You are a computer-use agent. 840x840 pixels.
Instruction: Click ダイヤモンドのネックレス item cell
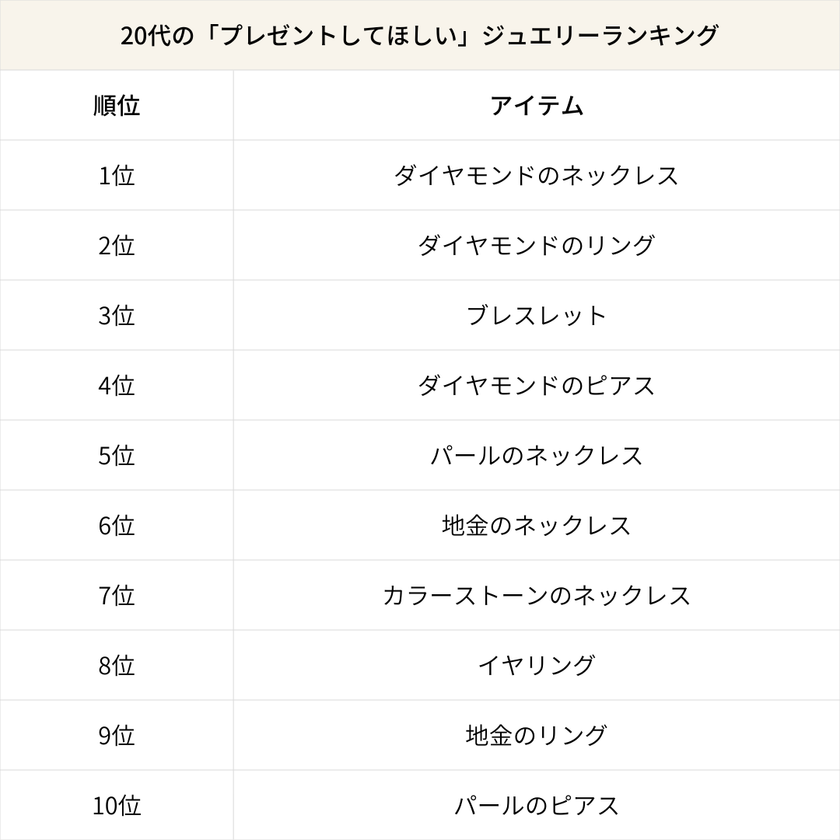tap(536, 176)
